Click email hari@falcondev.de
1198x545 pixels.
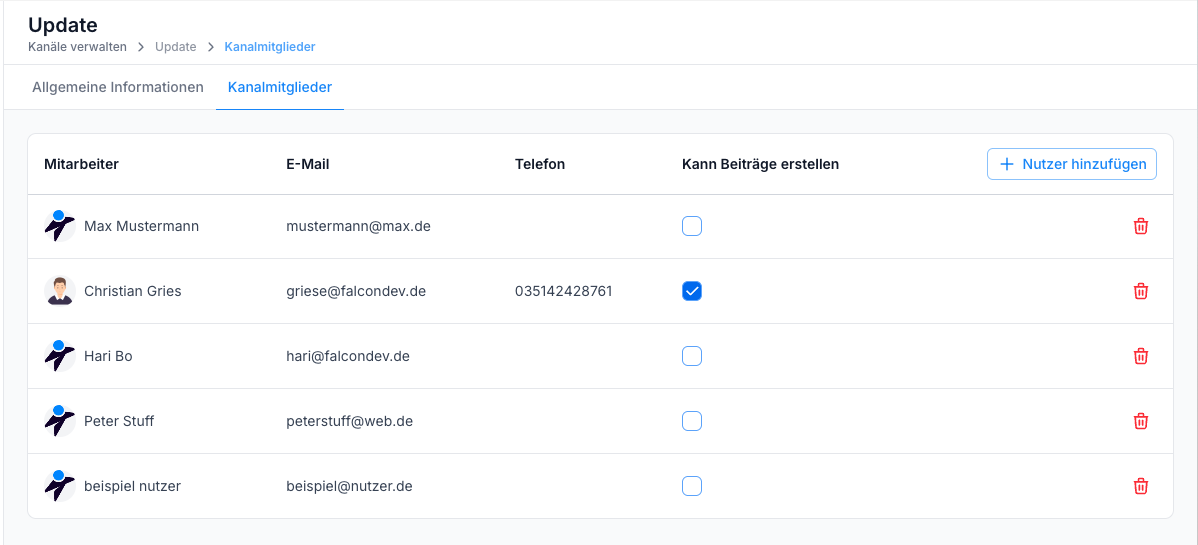point(348,356)
